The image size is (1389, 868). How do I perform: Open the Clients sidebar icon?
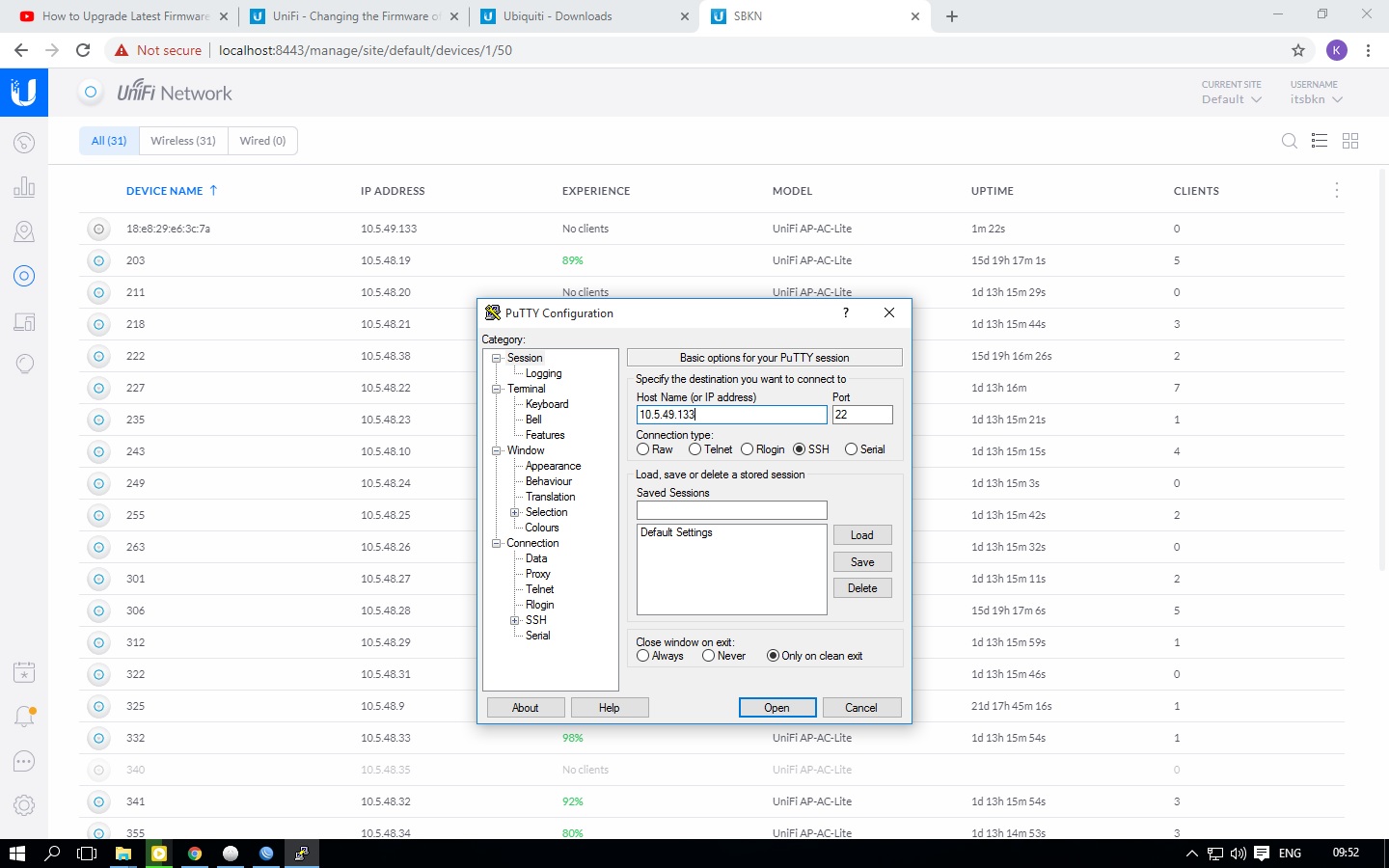[24, 321]
